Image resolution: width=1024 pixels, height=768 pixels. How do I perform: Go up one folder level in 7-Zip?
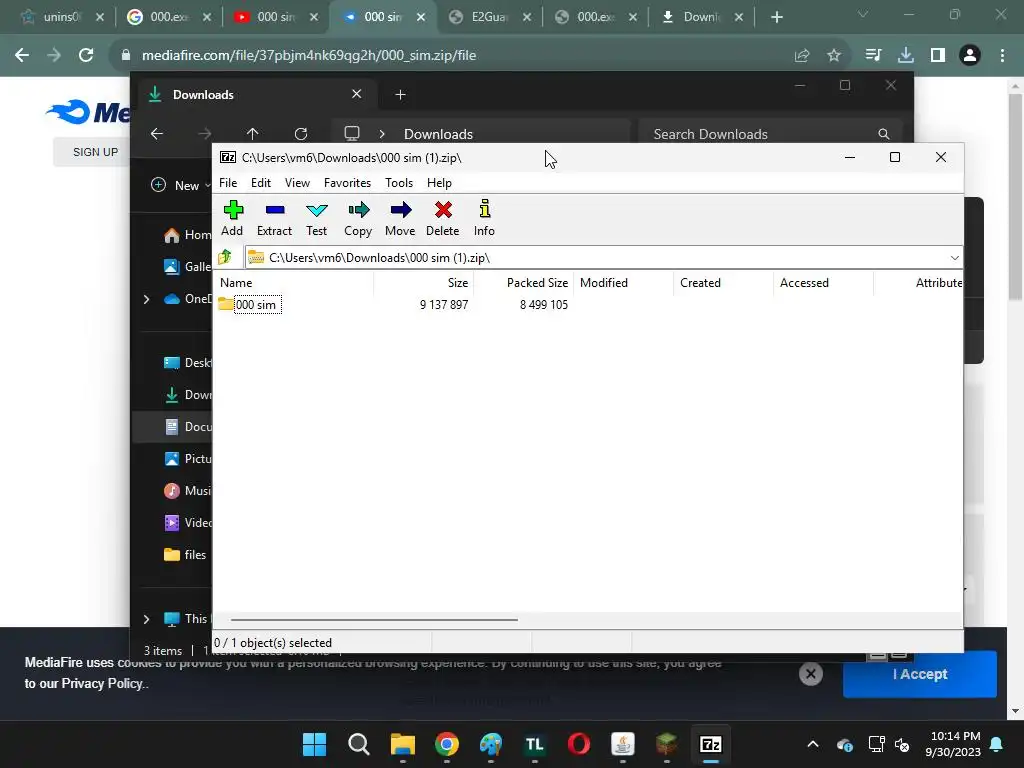pos(225,257)
